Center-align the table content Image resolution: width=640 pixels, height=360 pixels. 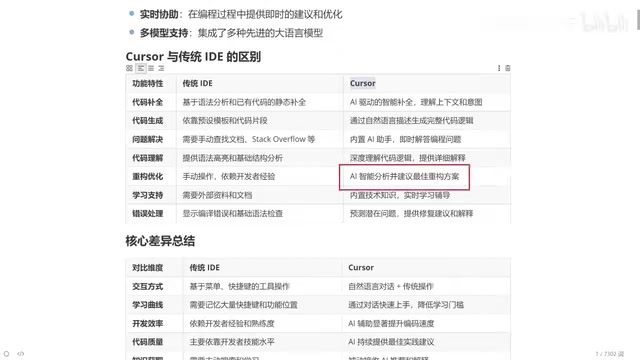tap(151, 68)
